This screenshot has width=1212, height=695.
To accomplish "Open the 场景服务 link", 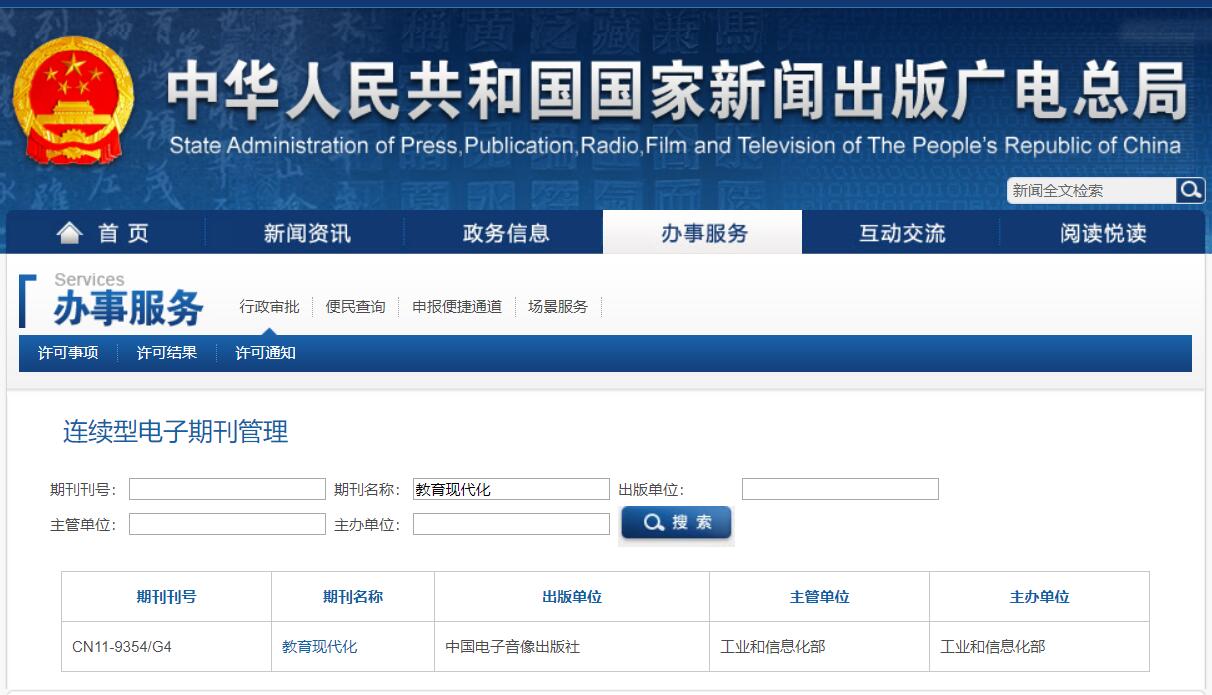I will click(x=558, y=307).
